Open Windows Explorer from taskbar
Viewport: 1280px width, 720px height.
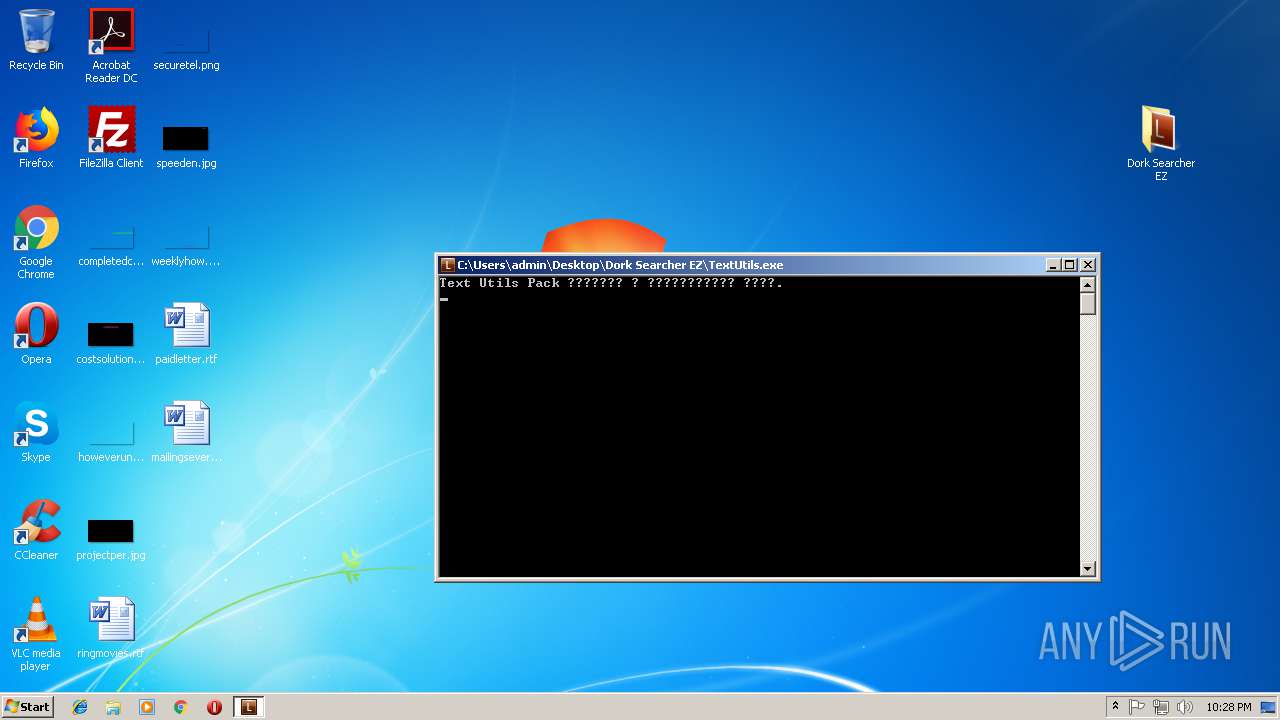point(113,707)
